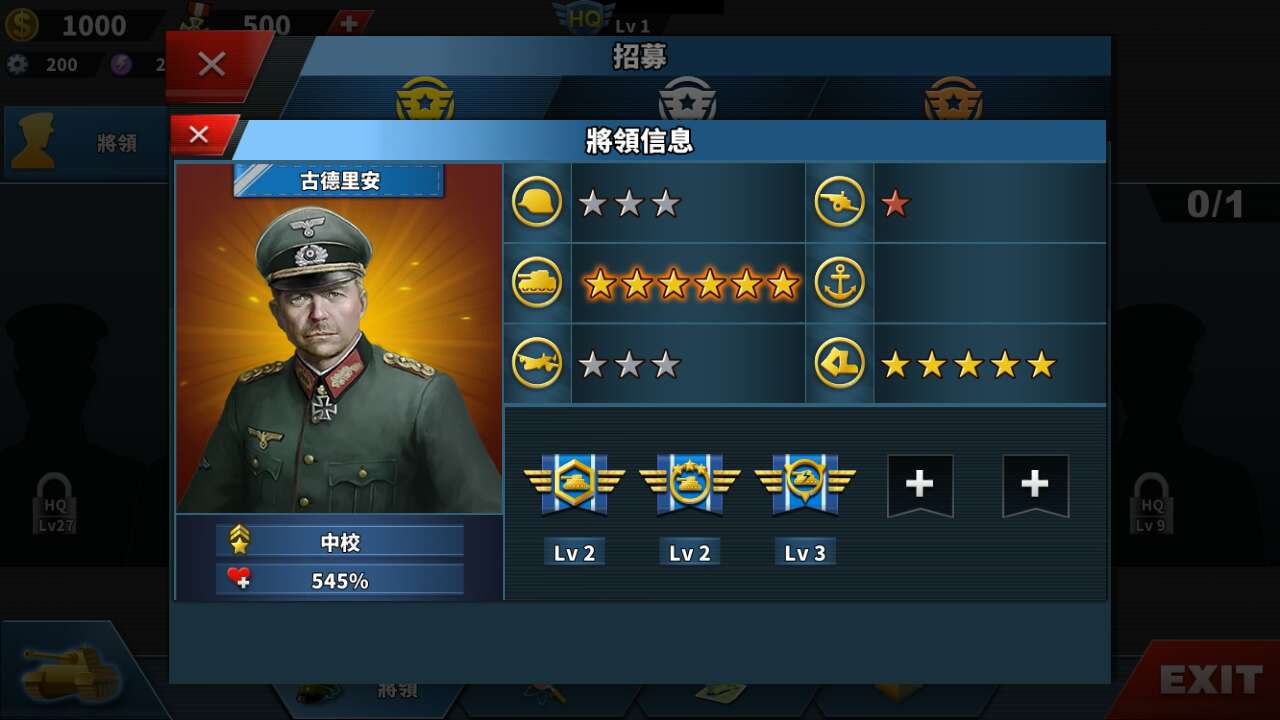Select the tank armor ability icon
Image resolution: width=1280 pixels, height=720 pixels.
[x=537, y=283]
